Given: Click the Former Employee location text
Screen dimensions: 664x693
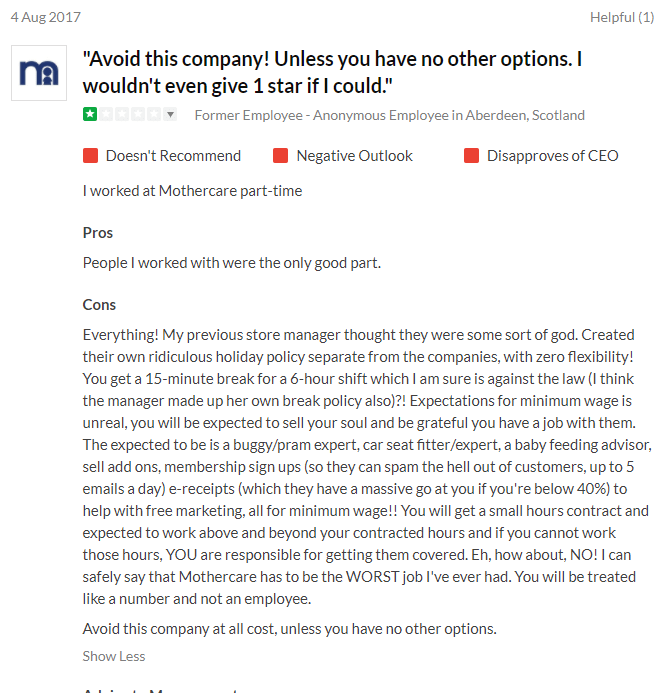Looking at the screenshot, I should point(389,115).
